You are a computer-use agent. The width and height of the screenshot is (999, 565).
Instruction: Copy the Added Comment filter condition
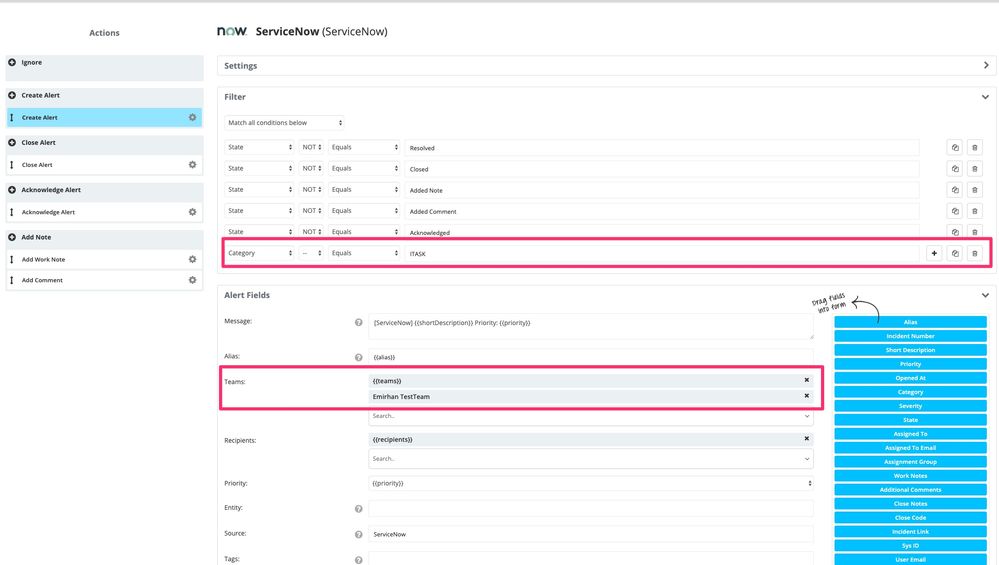(954, 210)
